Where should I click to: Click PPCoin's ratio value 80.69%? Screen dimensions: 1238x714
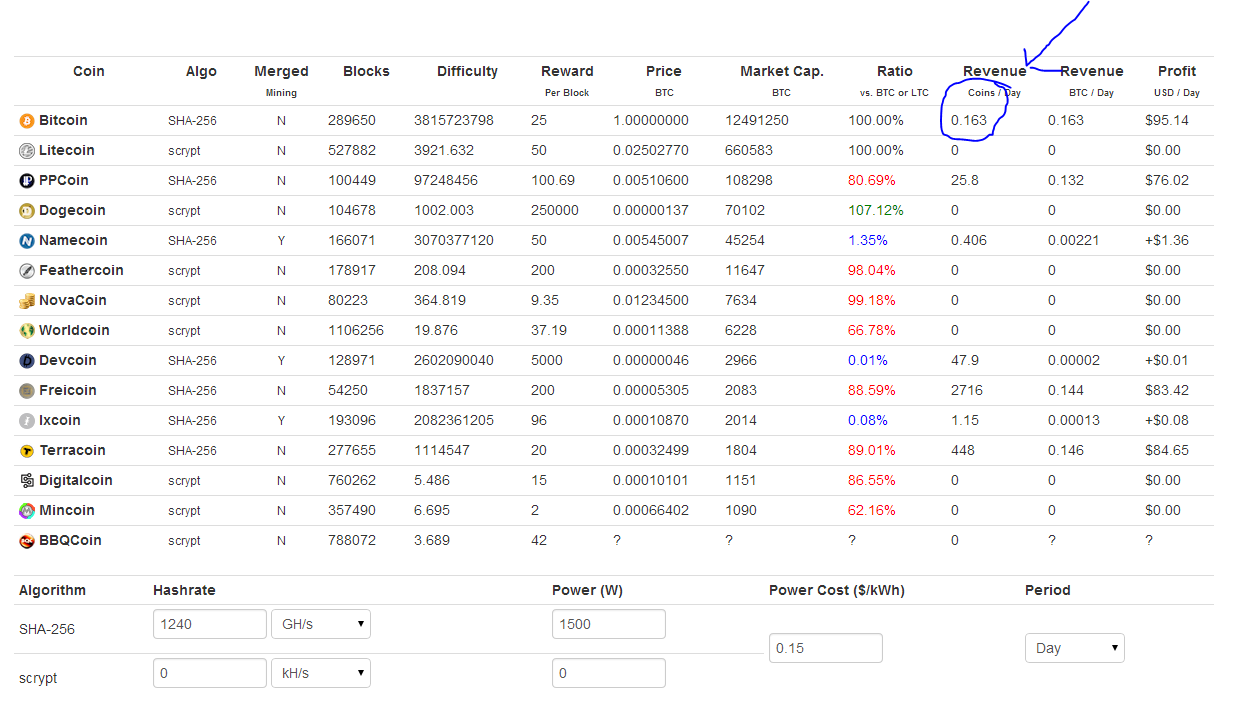tap(872, 180)
